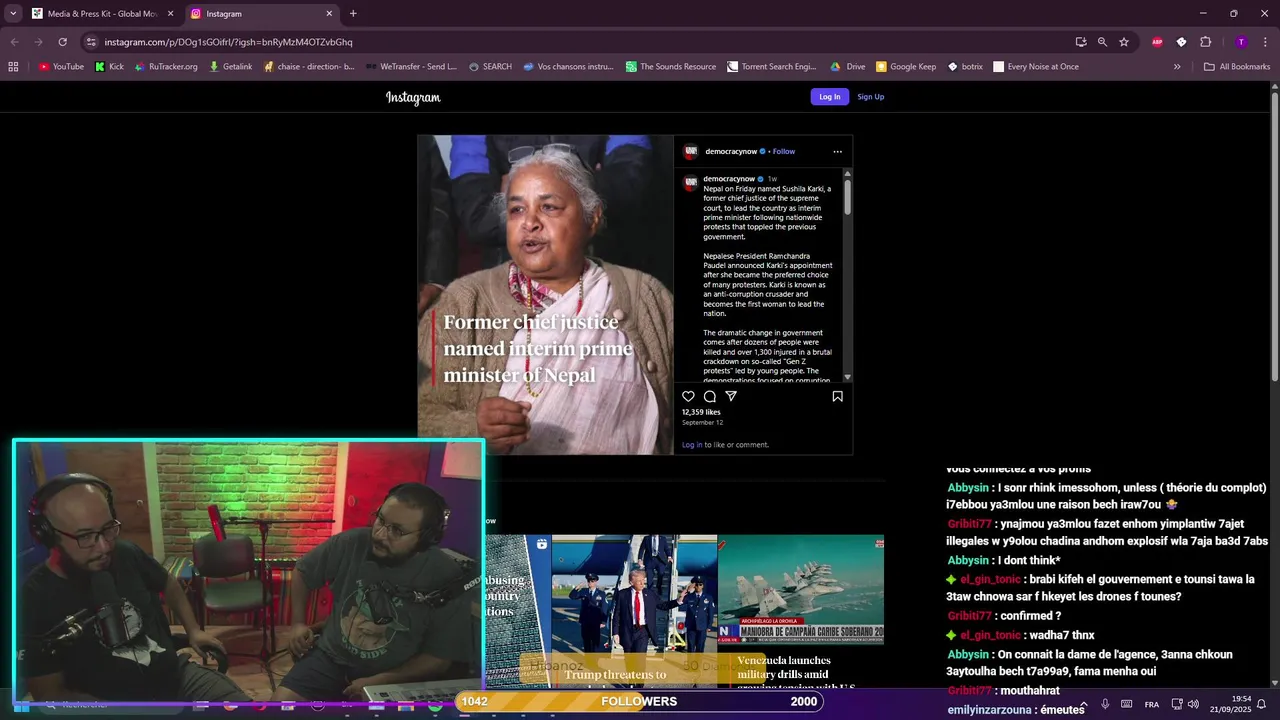Share the post with the paper plane icon

pyautogui.click(x=731, y=396)
